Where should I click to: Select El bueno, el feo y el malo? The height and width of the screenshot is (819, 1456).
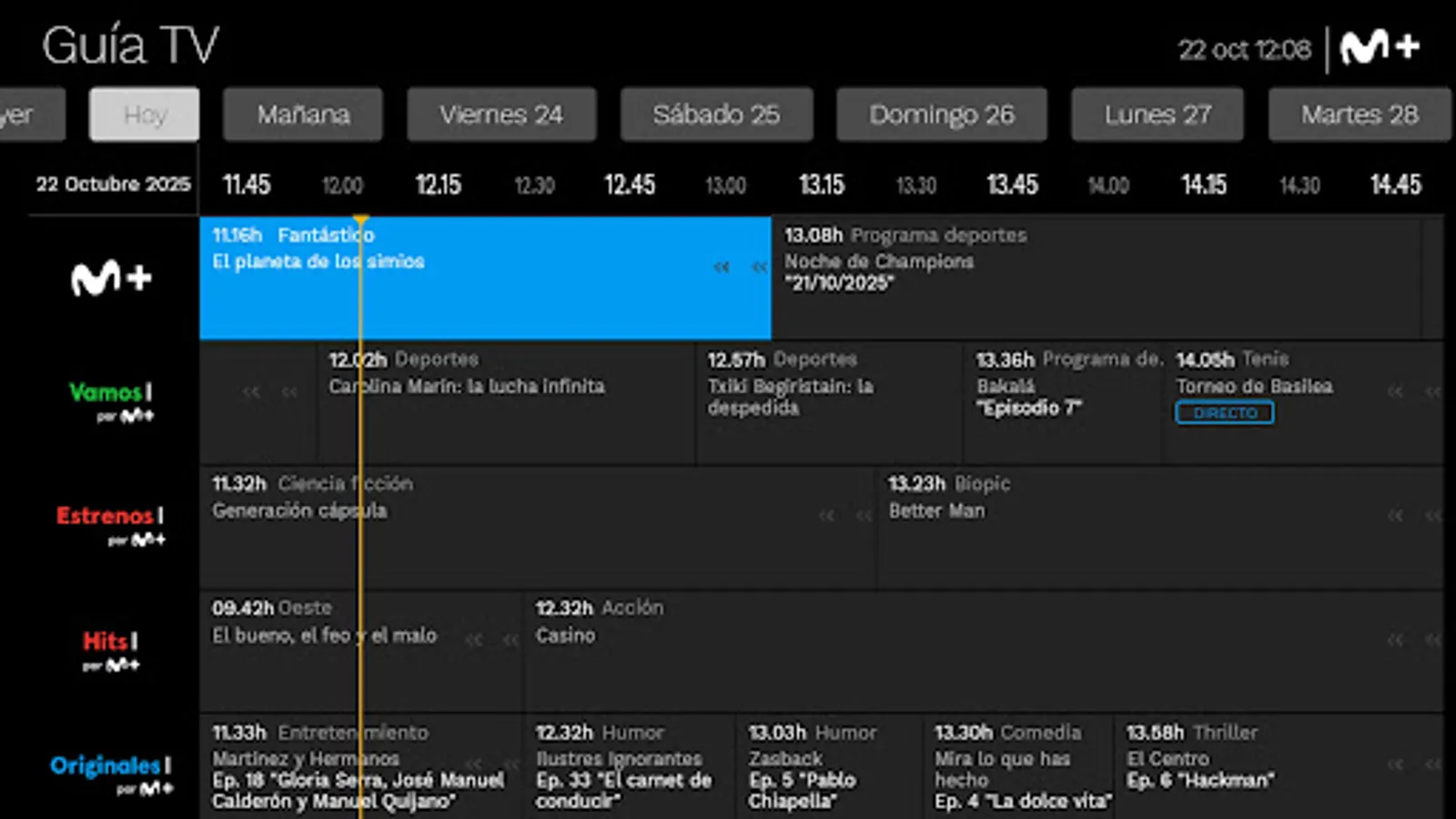(x=360, y=652)
